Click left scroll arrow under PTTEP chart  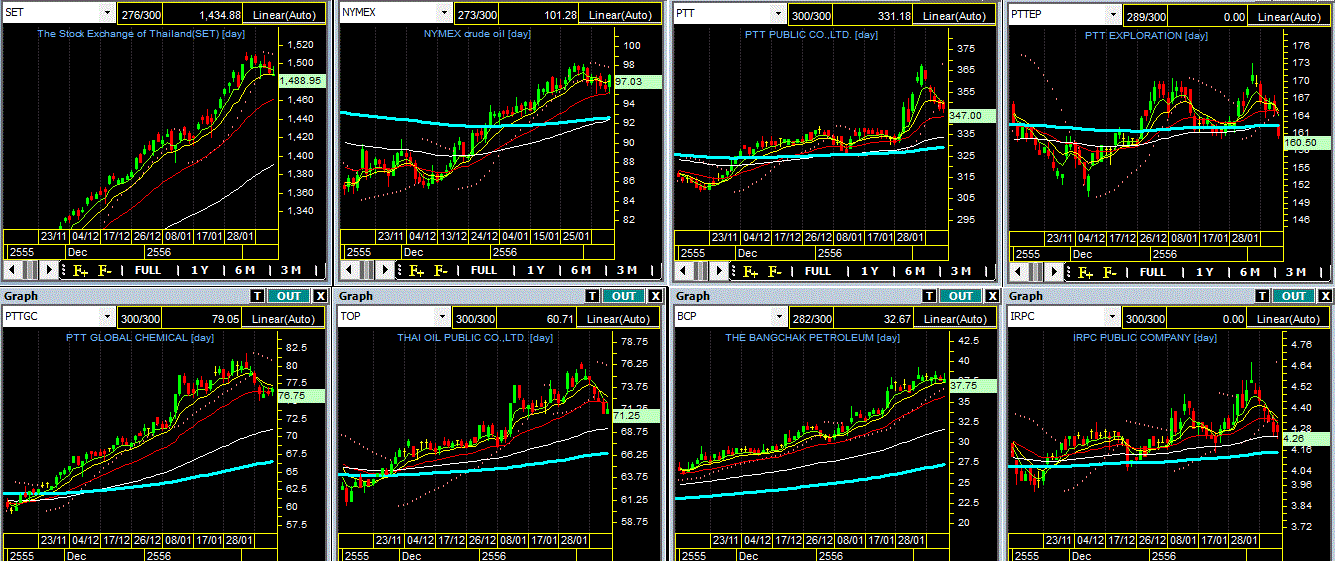[x=1016, y=271]
